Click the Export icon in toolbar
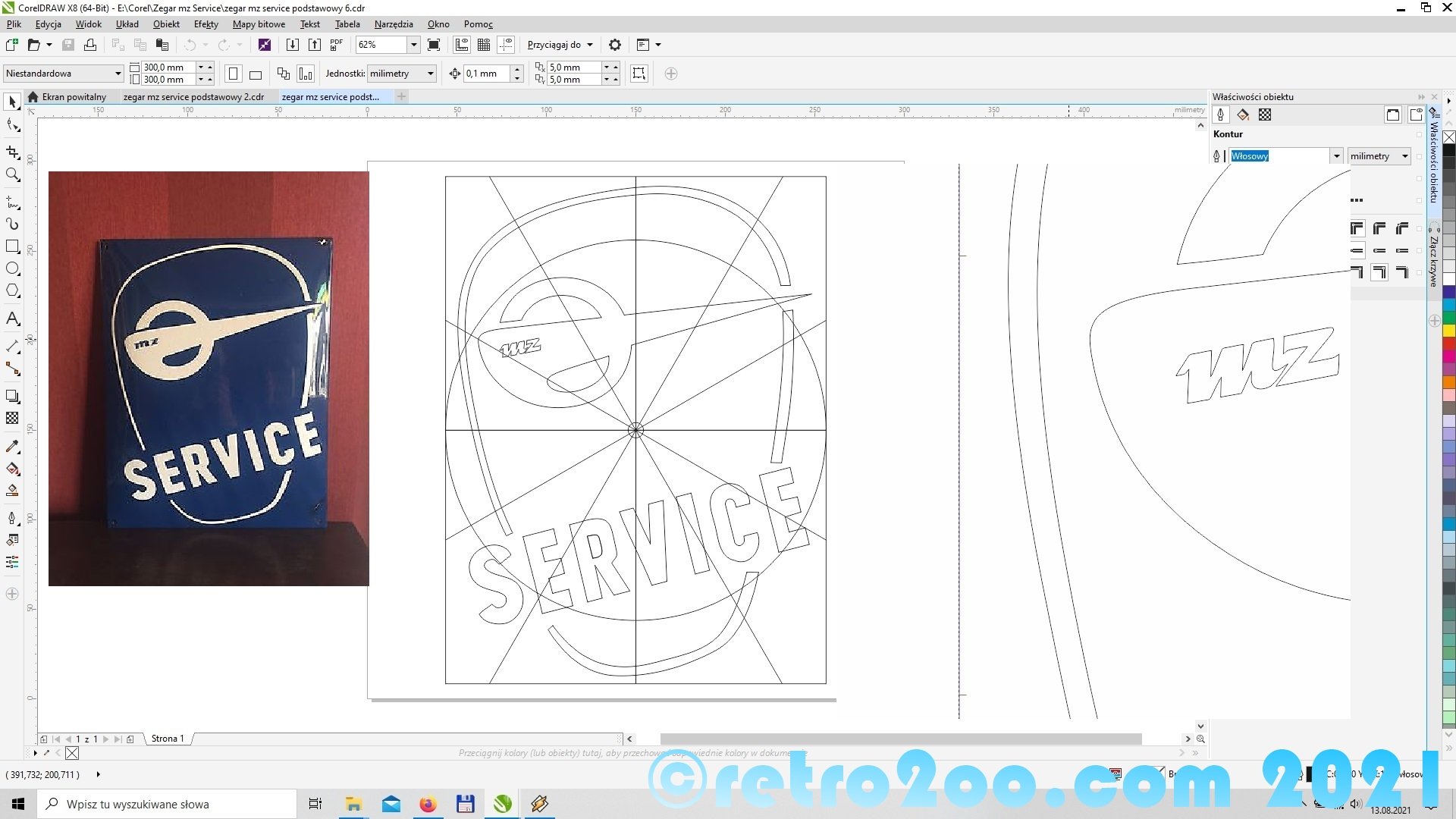This screenshot has width=1456, height=819. (x=314, y=45)
